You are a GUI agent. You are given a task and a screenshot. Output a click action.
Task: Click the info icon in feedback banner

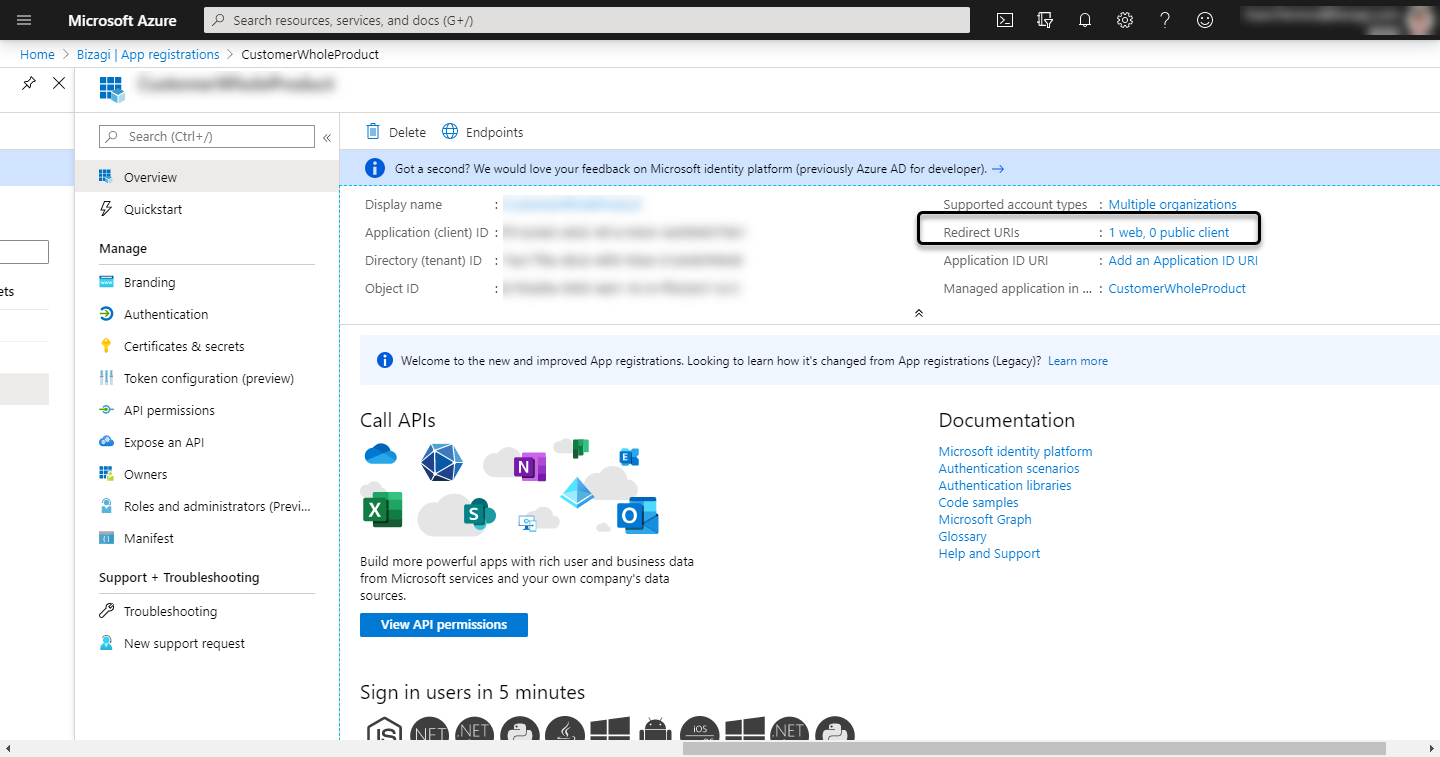[x=375, y=168]
